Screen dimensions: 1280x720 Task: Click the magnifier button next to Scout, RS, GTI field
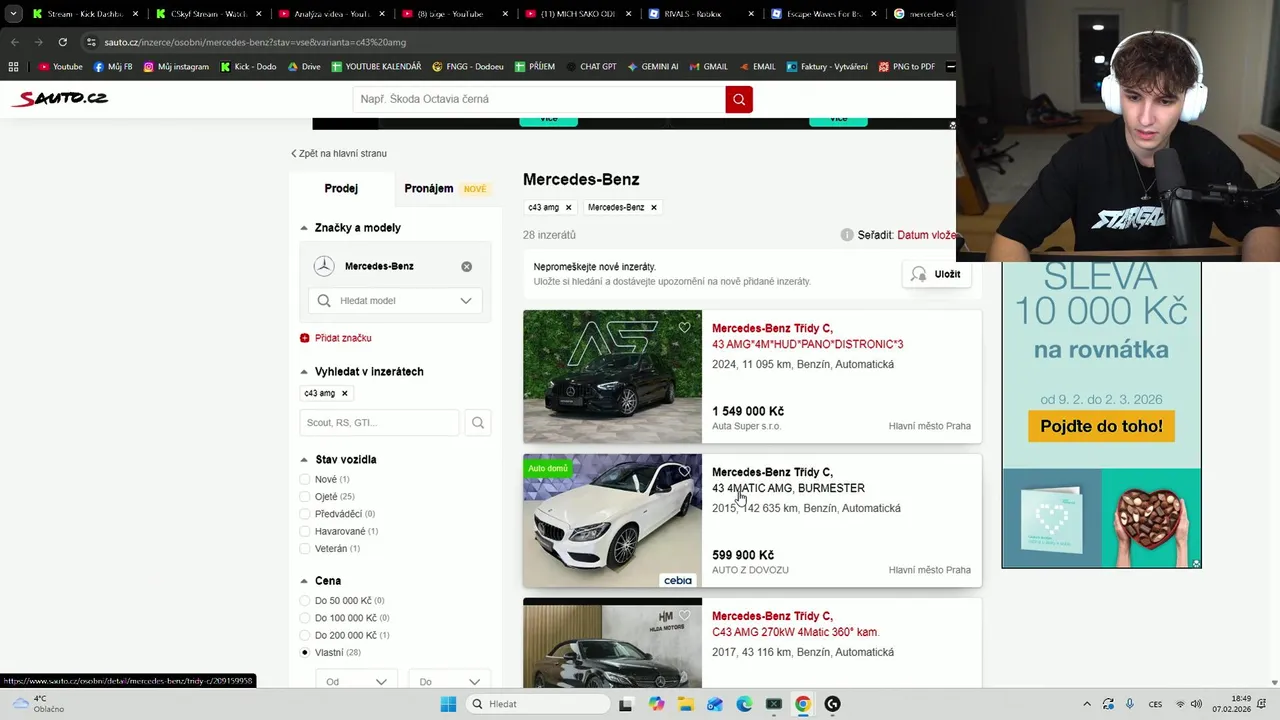click(x=478, y=423)
